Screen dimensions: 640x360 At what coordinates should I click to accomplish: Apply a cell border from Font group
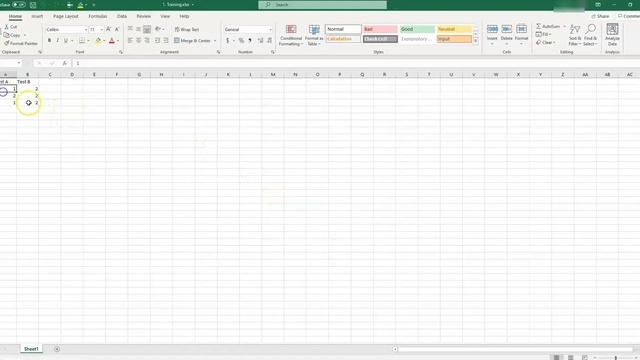tap(82, 41)
